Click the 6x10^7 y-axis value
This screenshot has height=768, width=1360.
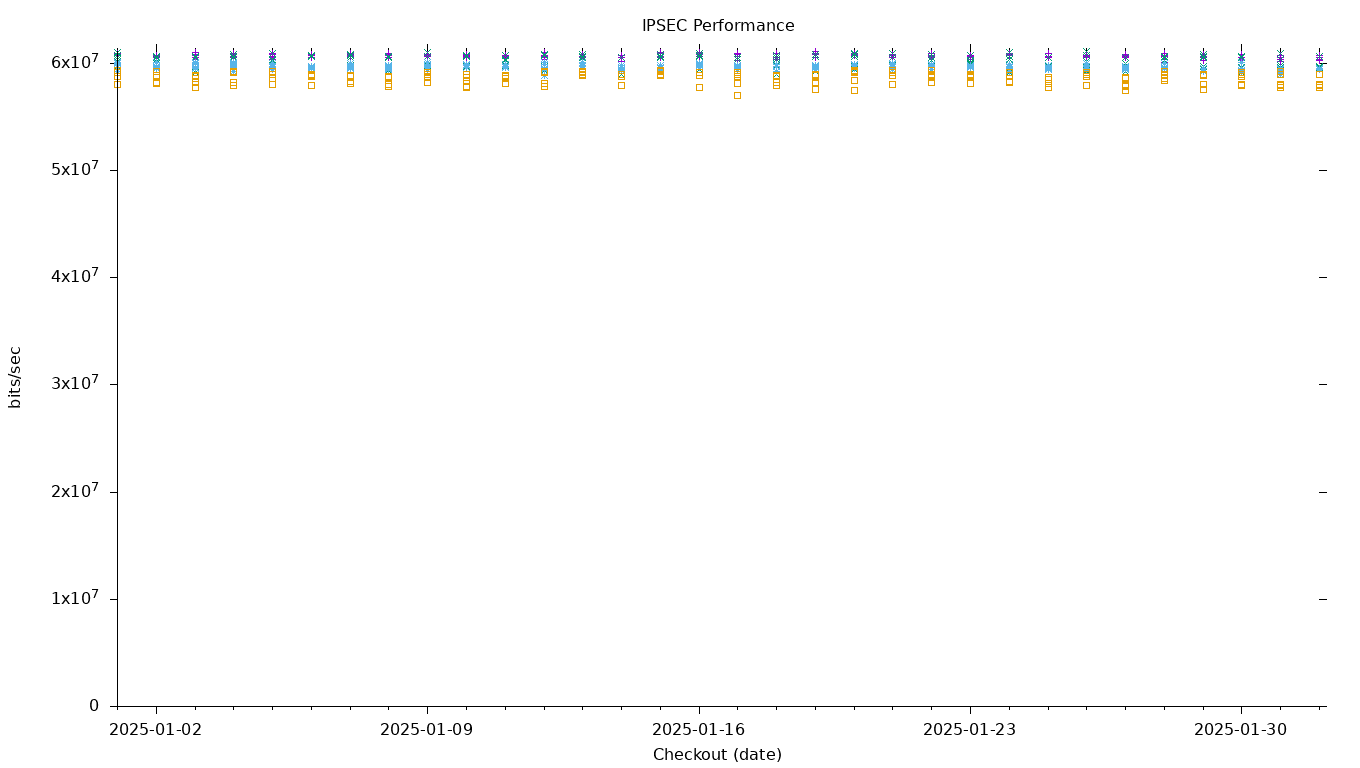click(75, 62)
